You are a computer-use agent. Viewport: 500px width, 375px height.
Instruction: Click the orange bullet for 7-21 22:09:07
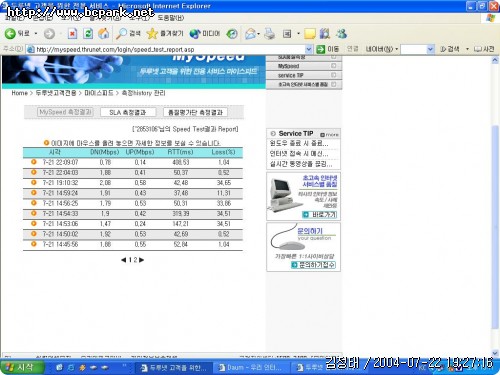34,162
